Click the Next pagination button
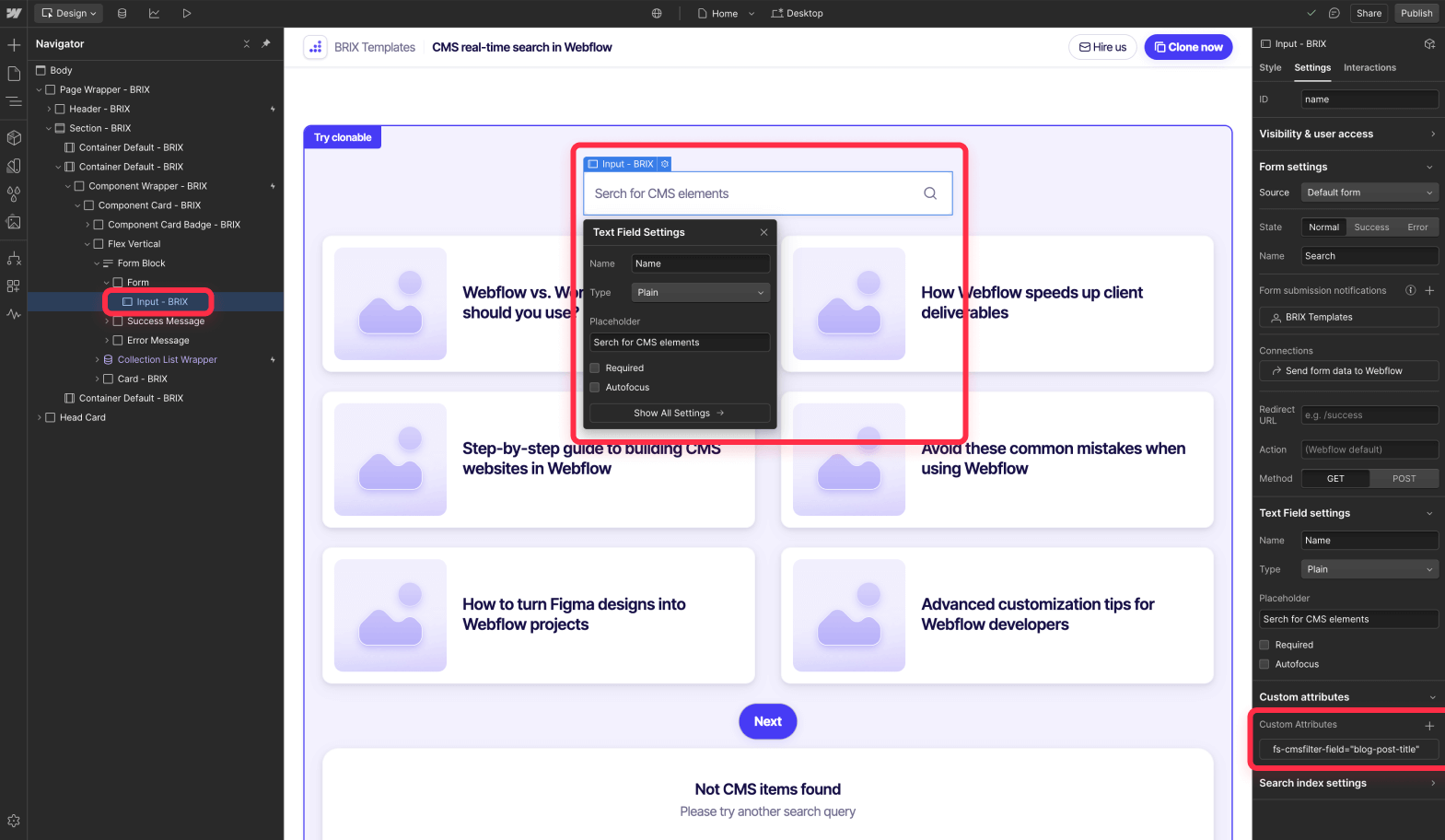The image size is (1445, 840). pyautogui.click(x=768, y=721)
